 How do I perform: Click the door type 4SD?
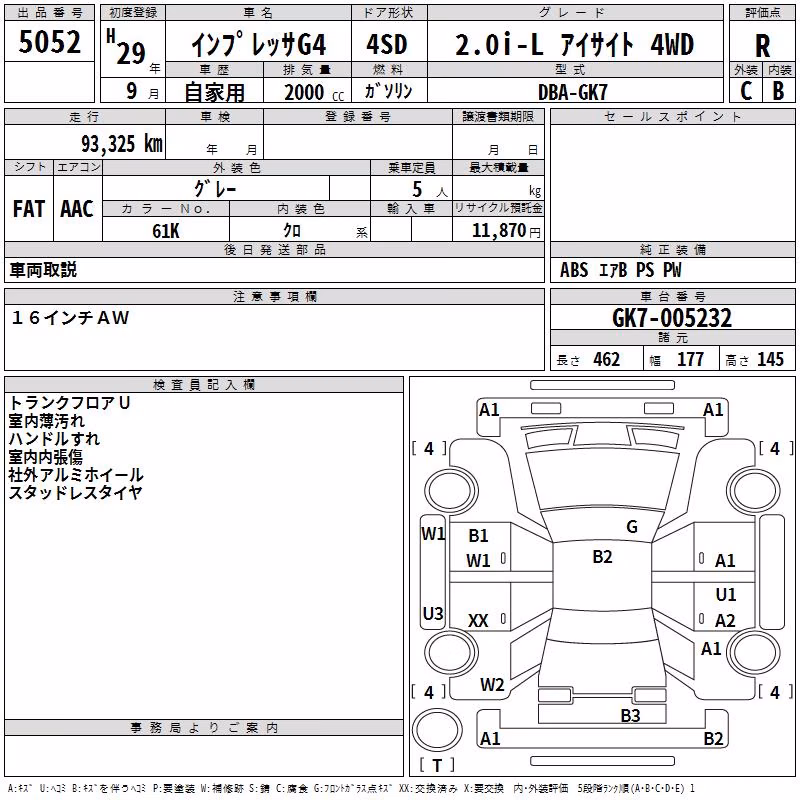click(x=387, y=44)
